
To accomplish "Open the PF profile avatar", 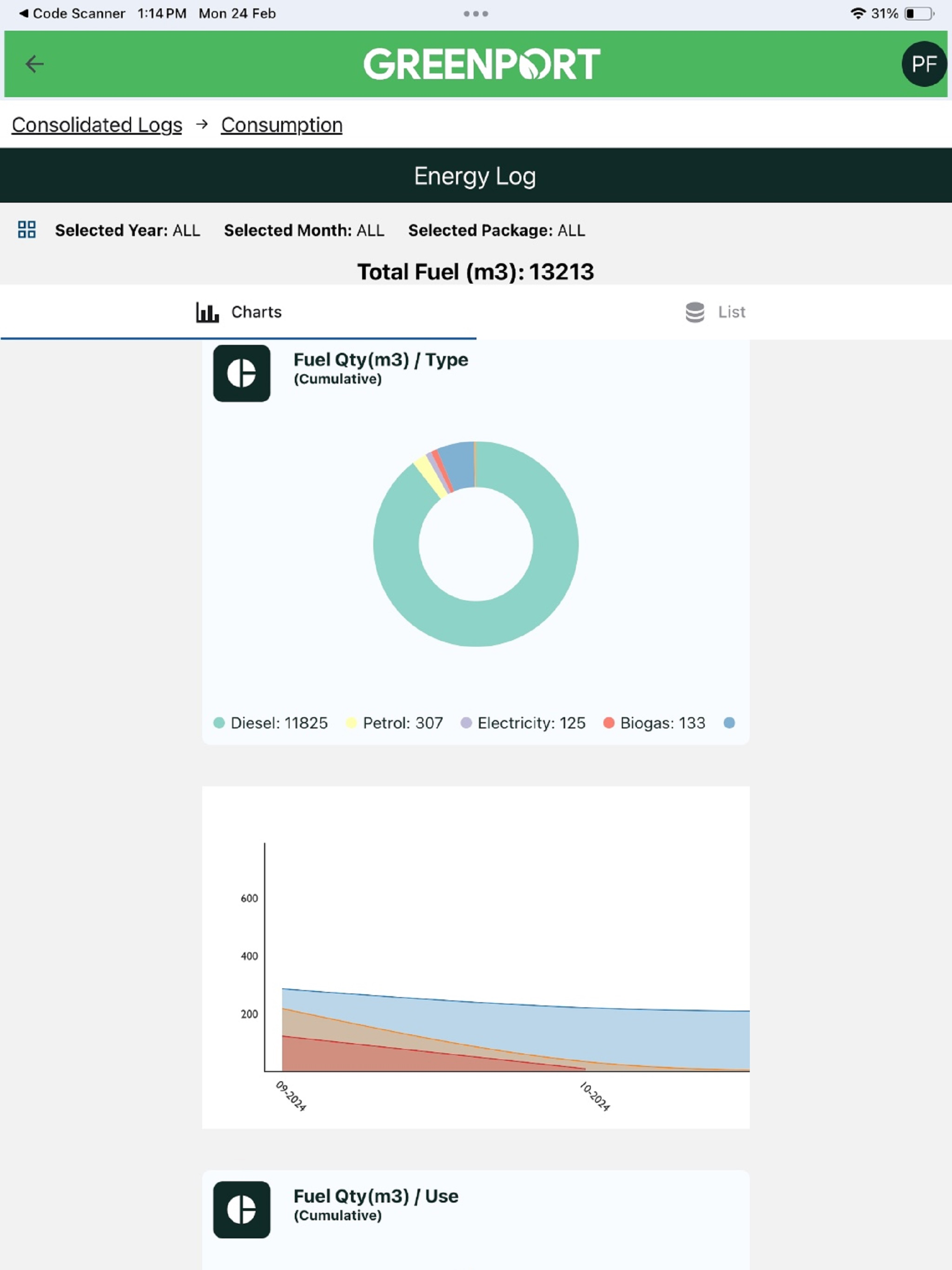I will 924,64.
